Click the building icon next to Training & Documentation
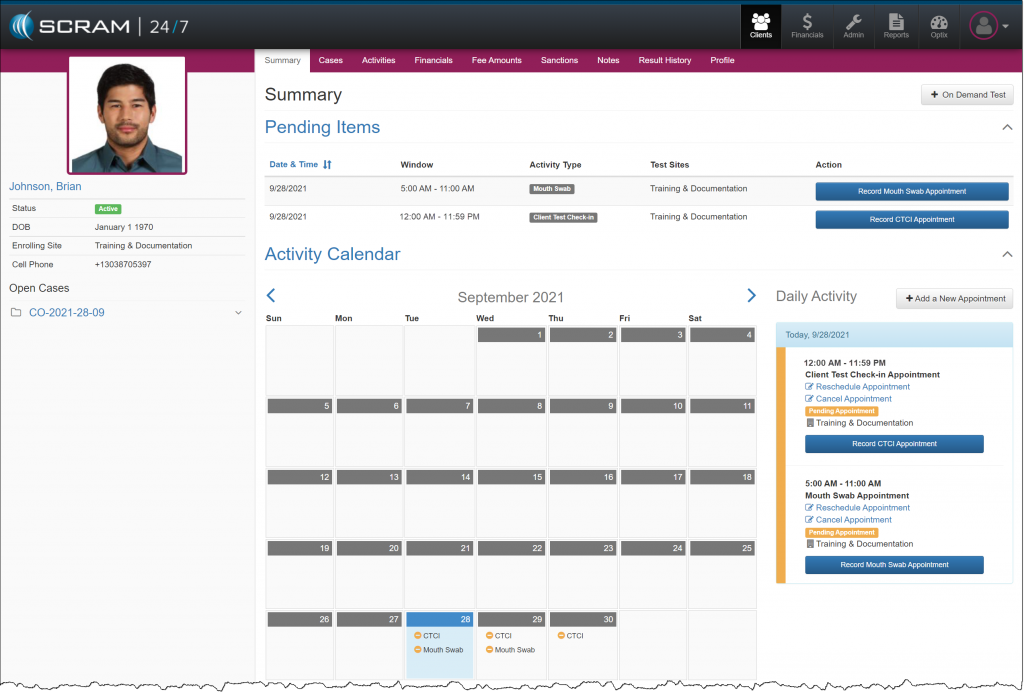1024x695 pixels. pyautogui.click(x=809, y=421)
